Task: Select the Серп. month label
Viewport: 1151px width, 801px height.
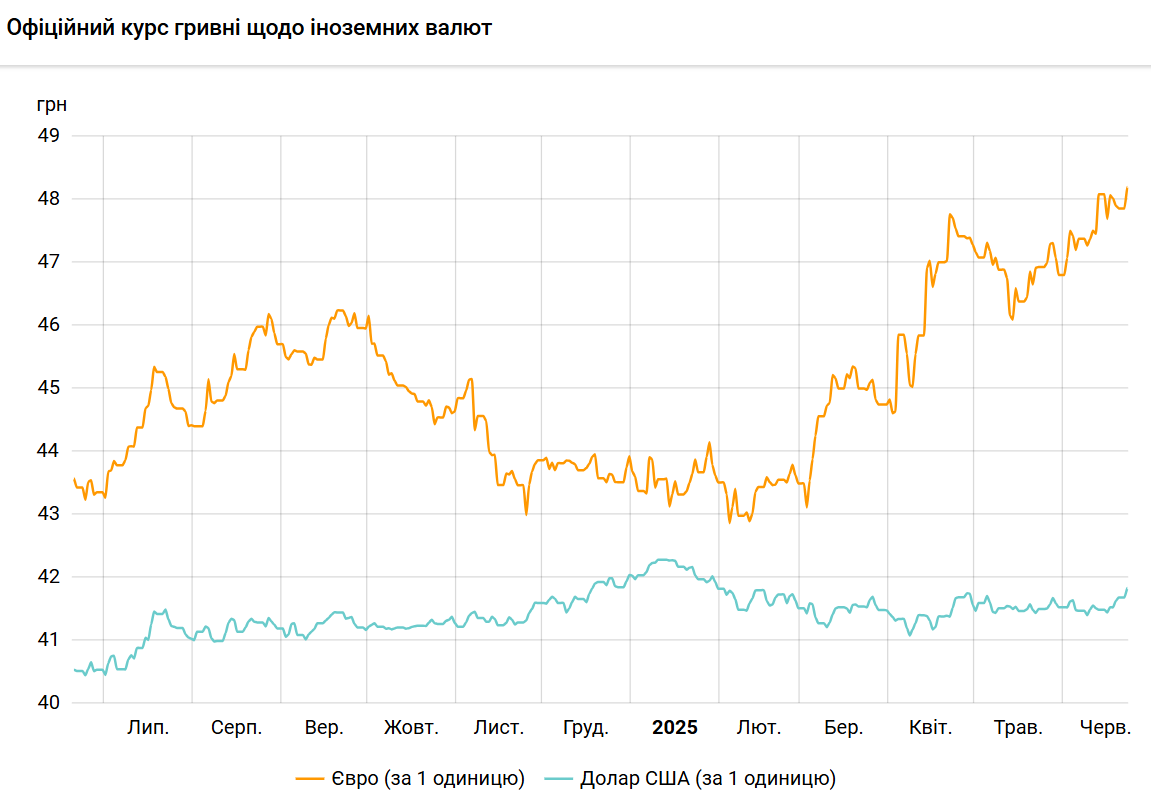Action: 237,728
